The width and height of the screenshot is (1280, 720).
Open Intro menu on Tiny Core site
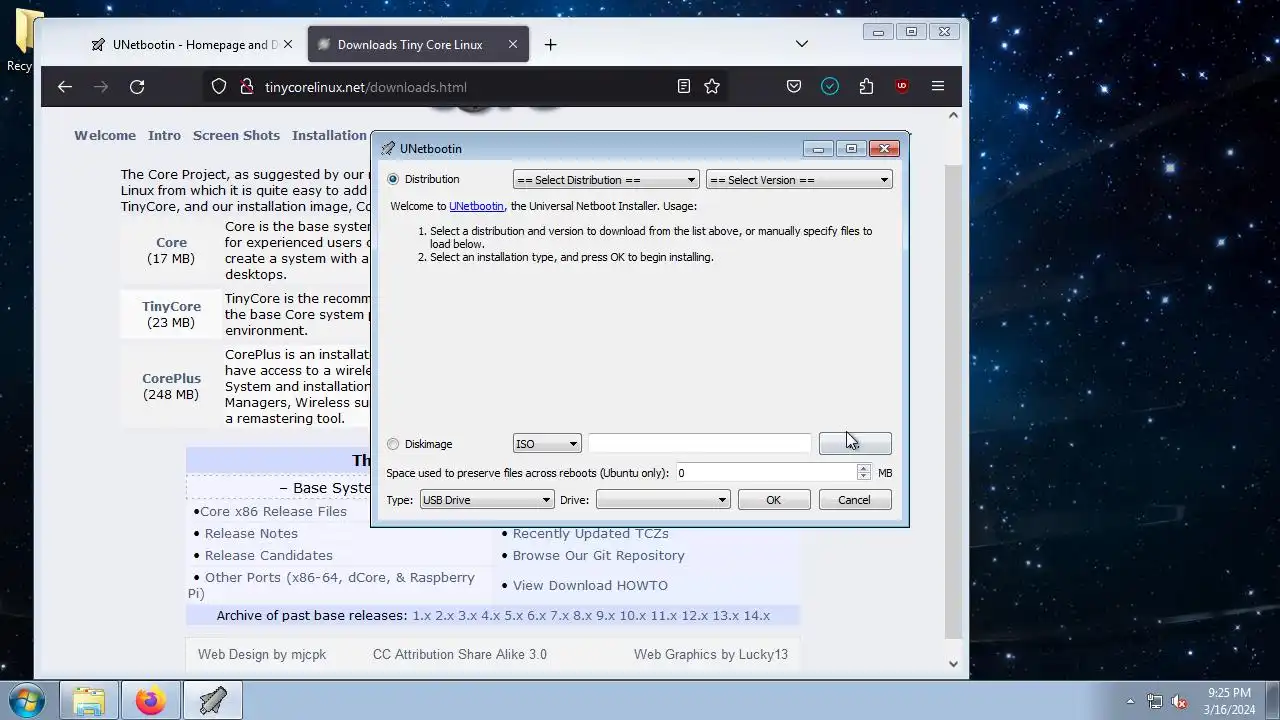coord(164,135)
